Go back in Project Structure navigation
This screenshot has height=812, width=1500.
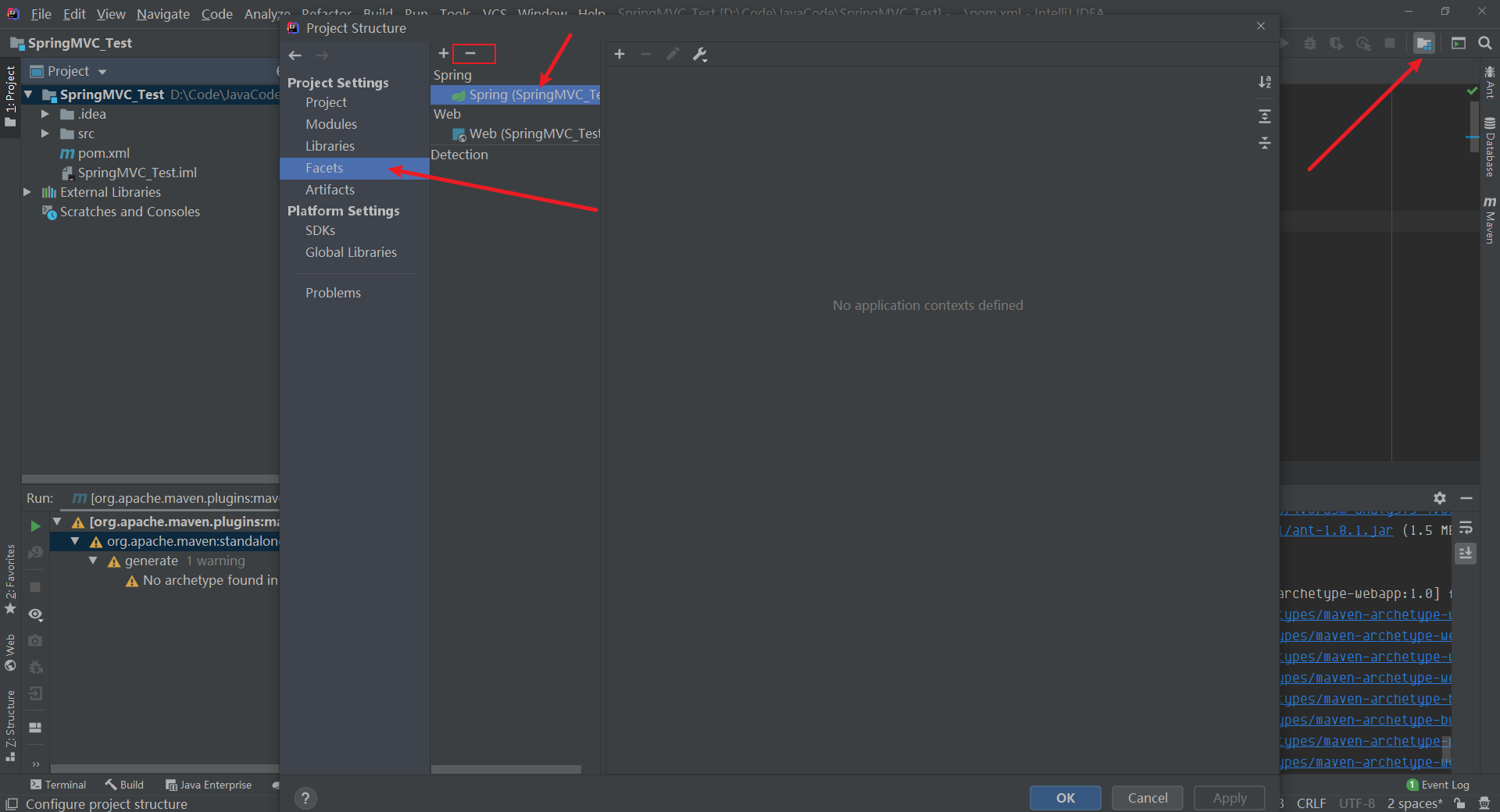point(295,55)
